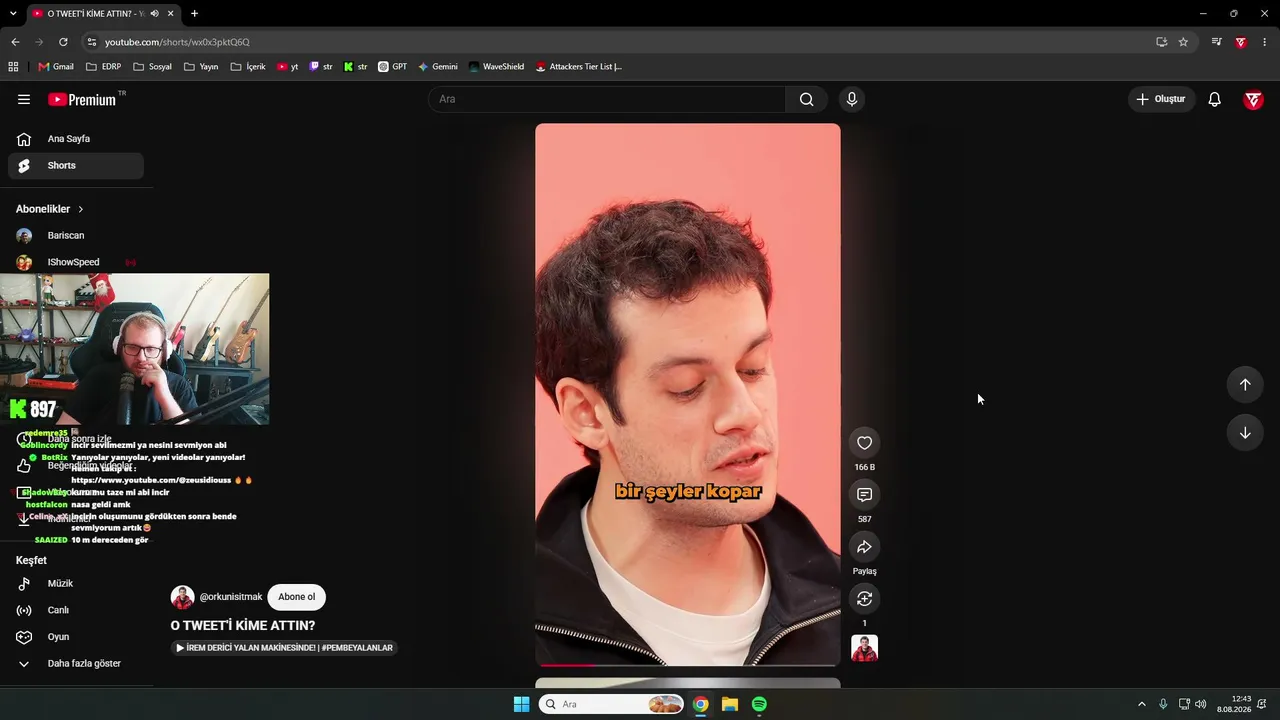Open the Sosyal bookmark folder
Screen dimensions: 1280x720
152,67
